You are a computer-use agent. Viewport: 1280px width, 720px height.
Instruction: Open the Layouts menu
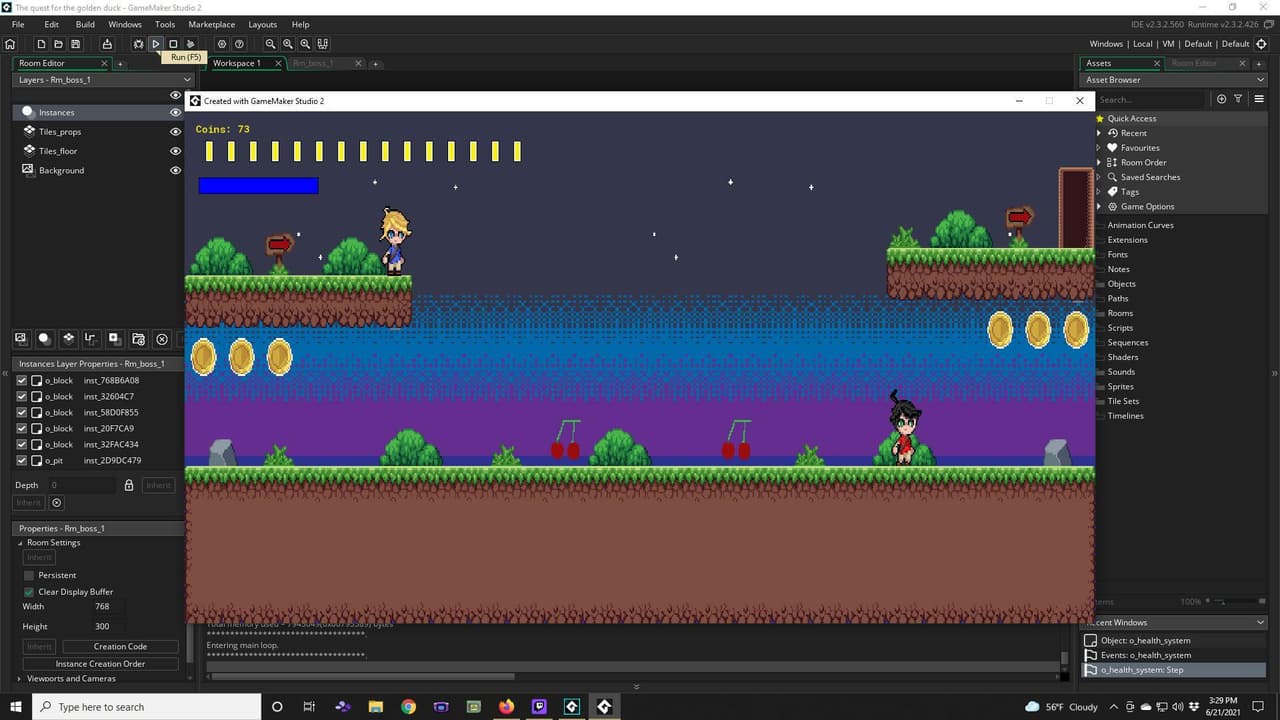click(x=263, y=24)
